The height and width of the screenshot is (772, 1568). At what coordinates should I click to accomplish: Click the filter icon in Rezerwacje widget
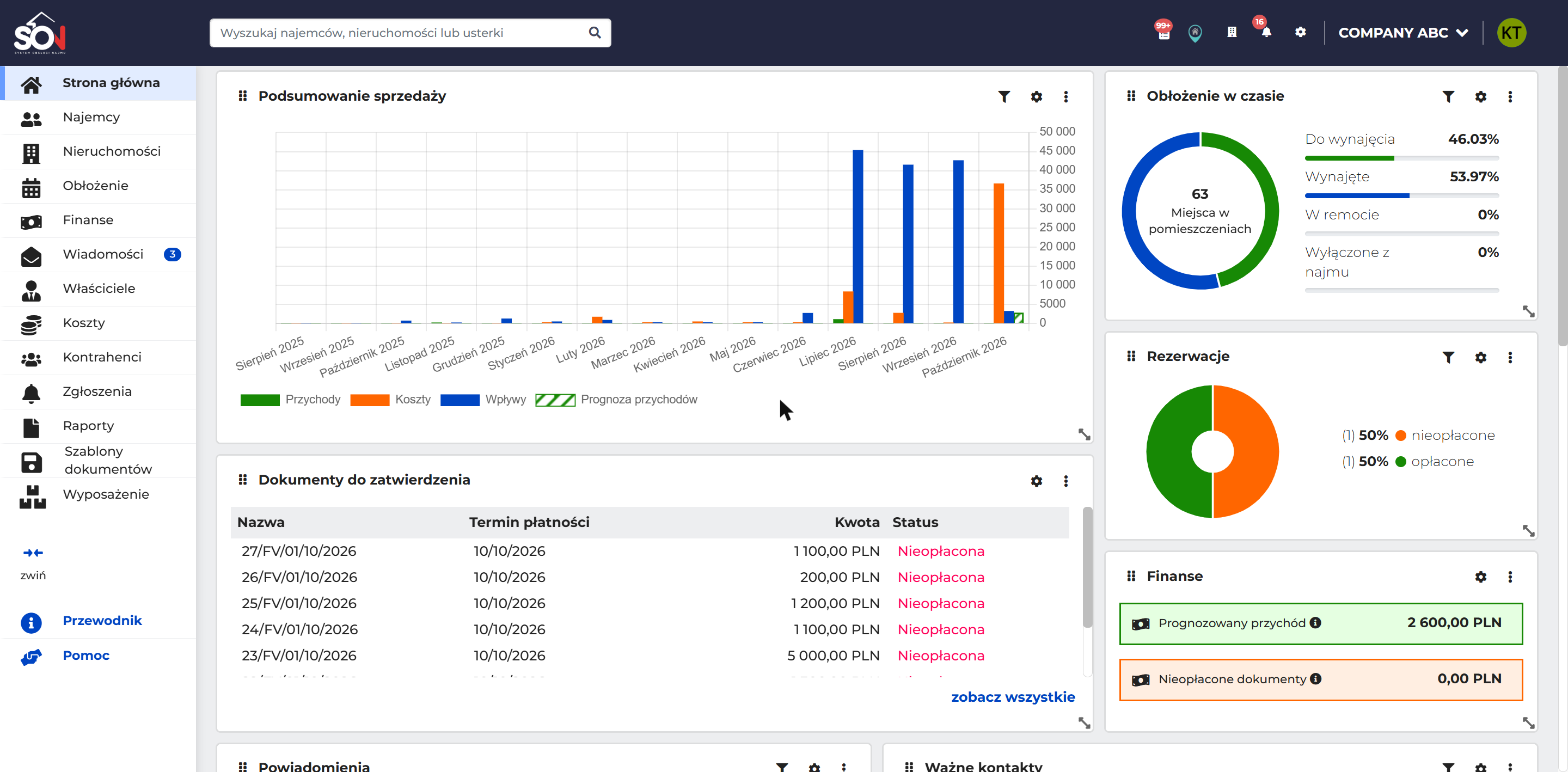pos(1448,357)
